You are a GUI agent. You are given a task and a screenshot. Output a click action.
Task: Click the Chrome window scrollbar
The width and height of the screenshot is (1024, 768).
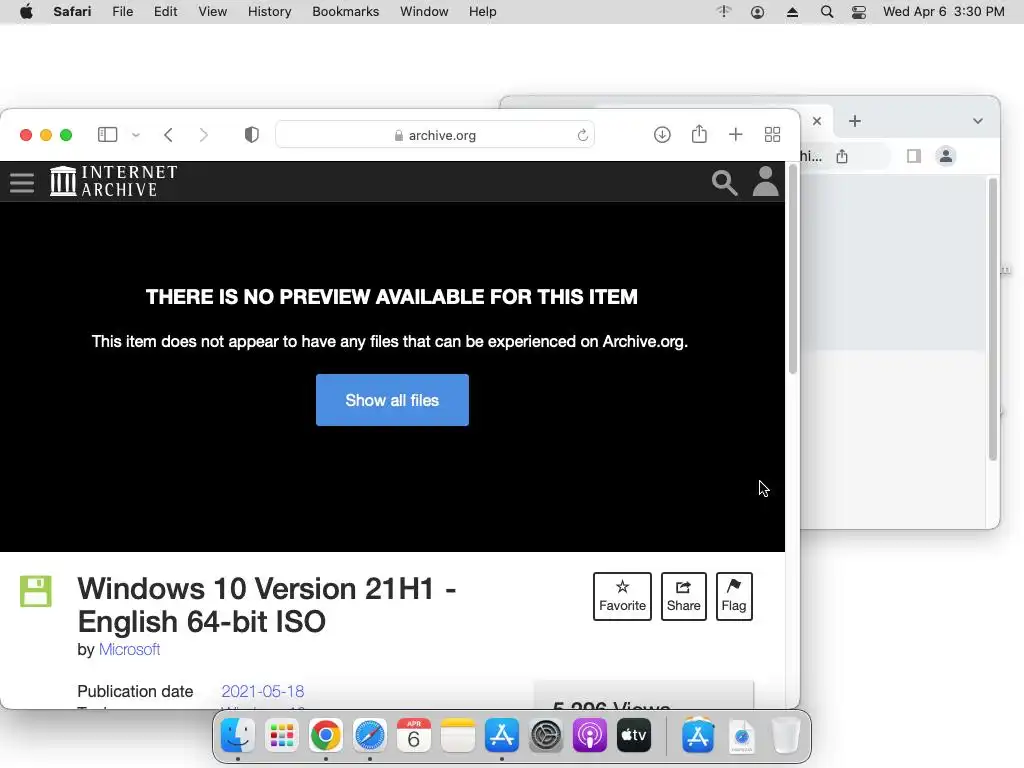click(993, 320)
